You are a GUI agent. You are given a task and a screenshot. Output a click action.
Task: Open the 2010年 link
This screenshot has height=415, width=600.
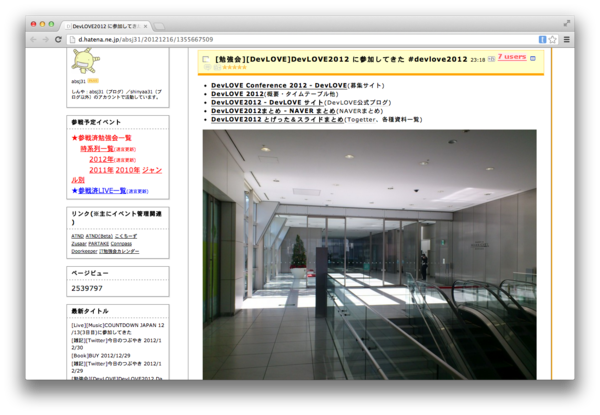(x=128, y=170)
